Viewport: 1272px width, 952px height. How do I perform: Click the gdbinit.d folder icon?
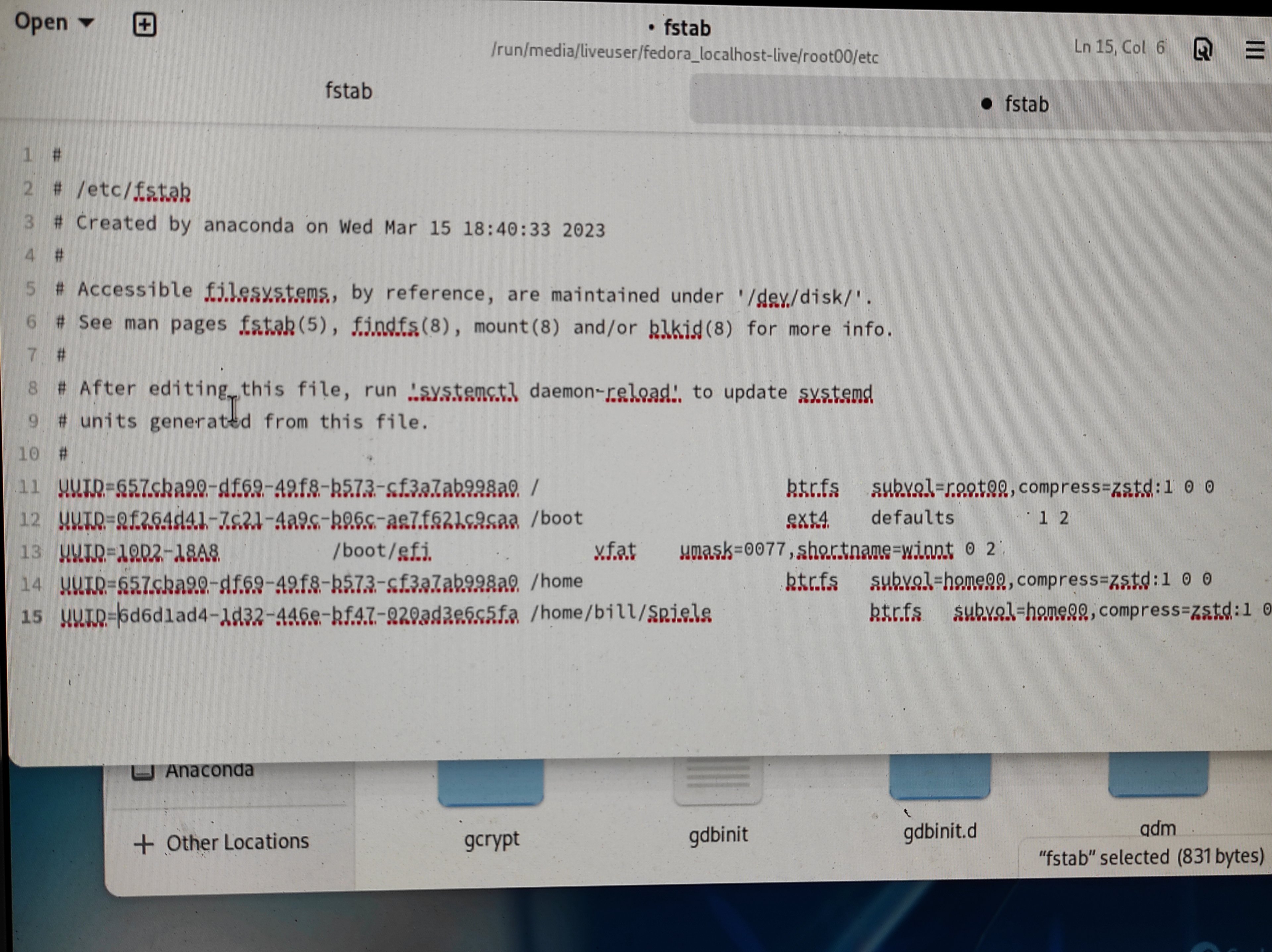pos(939,776)
